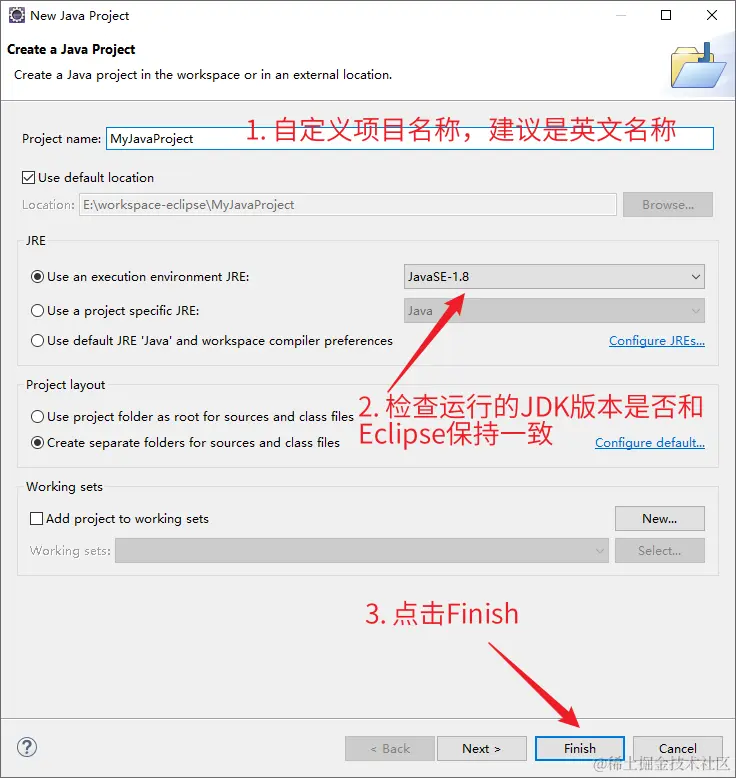
Task: Choose project folder as root for sources
Action: click(x=37, y=416)
